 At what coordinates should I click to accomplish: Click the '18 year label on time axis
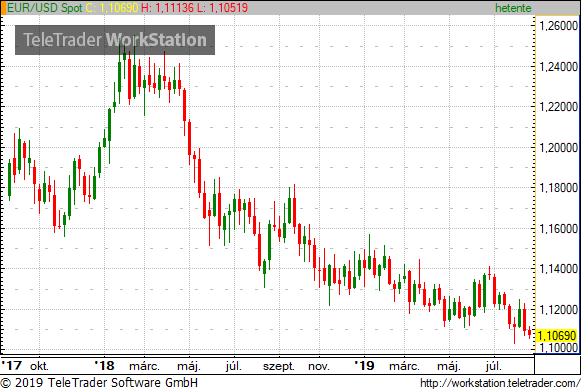click(x=104, y=366)
